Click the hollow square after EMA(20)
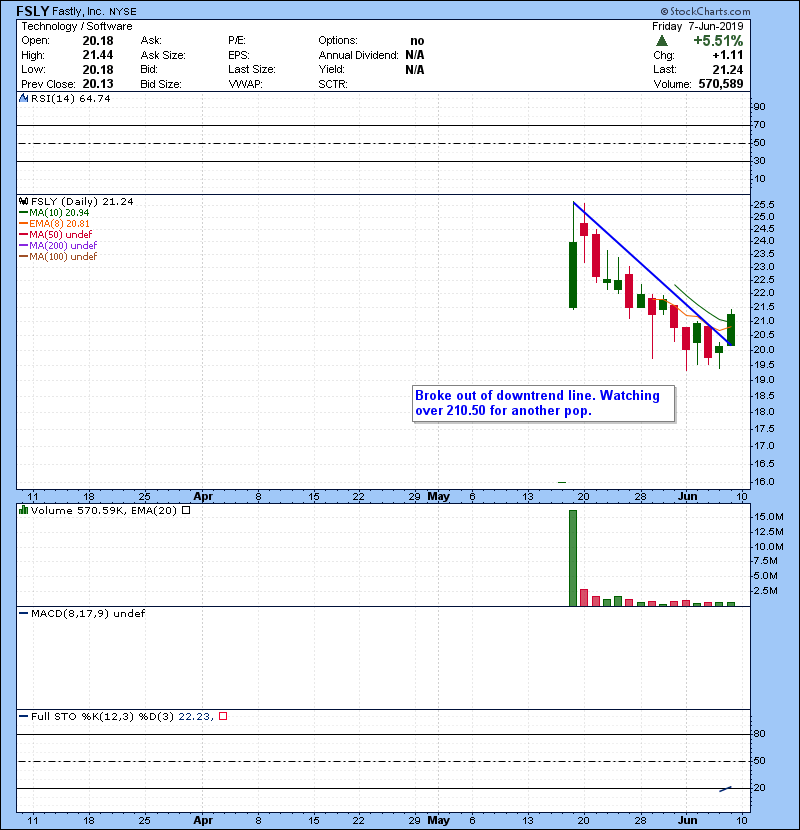 (x=186, y=511)
